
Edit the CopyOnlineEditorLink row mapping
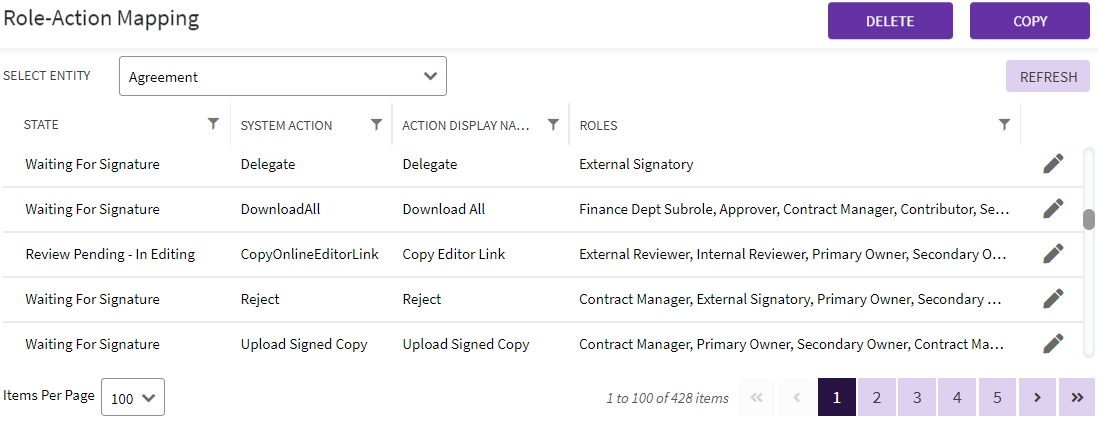(x=1052, y=254)
